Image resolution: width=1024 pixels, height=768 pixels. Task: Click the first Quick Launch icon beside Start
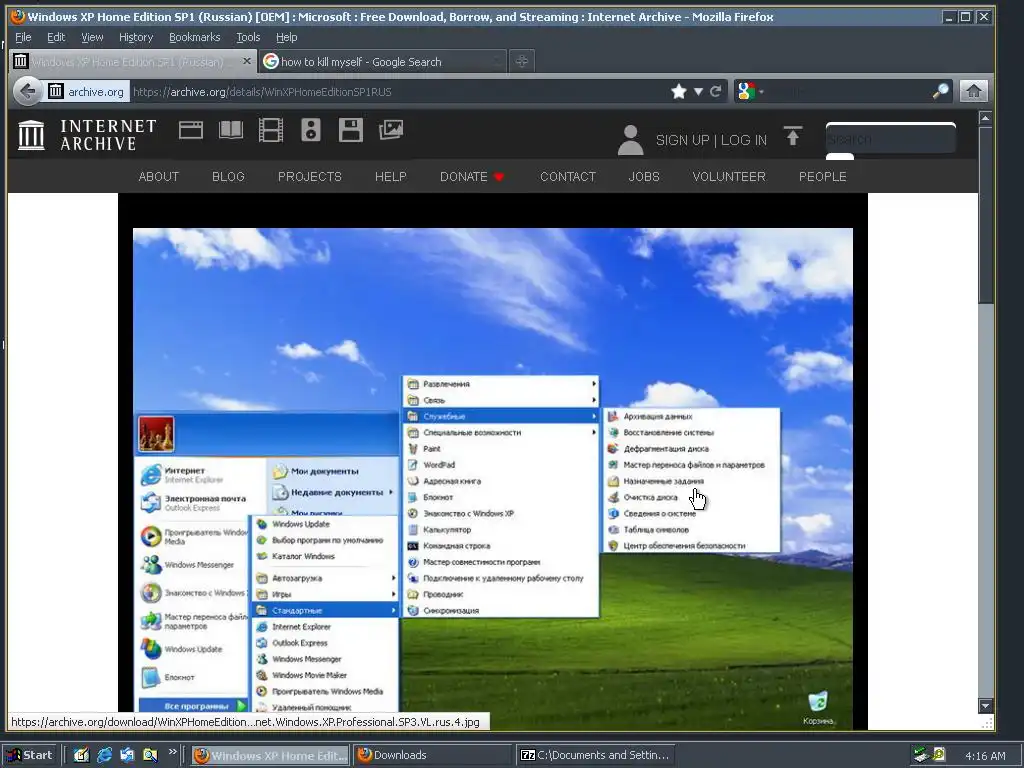point(81,755)
